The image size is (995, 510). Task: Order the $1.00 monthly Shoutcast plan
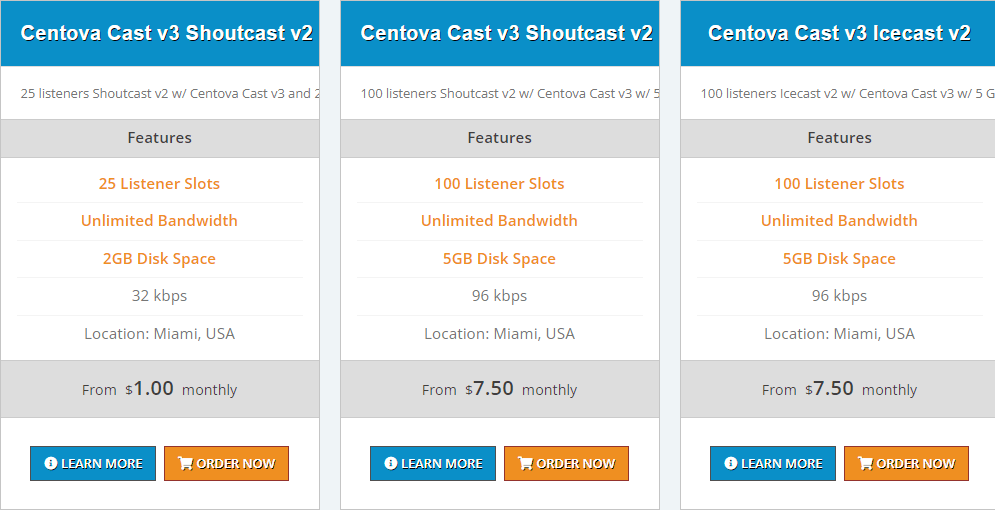[227, 464]
